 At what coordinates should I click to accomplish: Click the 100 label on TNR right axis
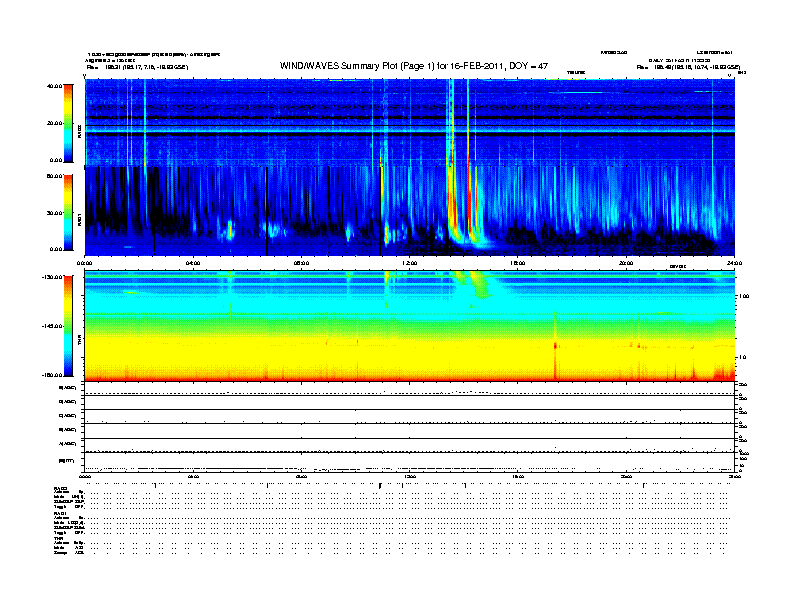744,296
